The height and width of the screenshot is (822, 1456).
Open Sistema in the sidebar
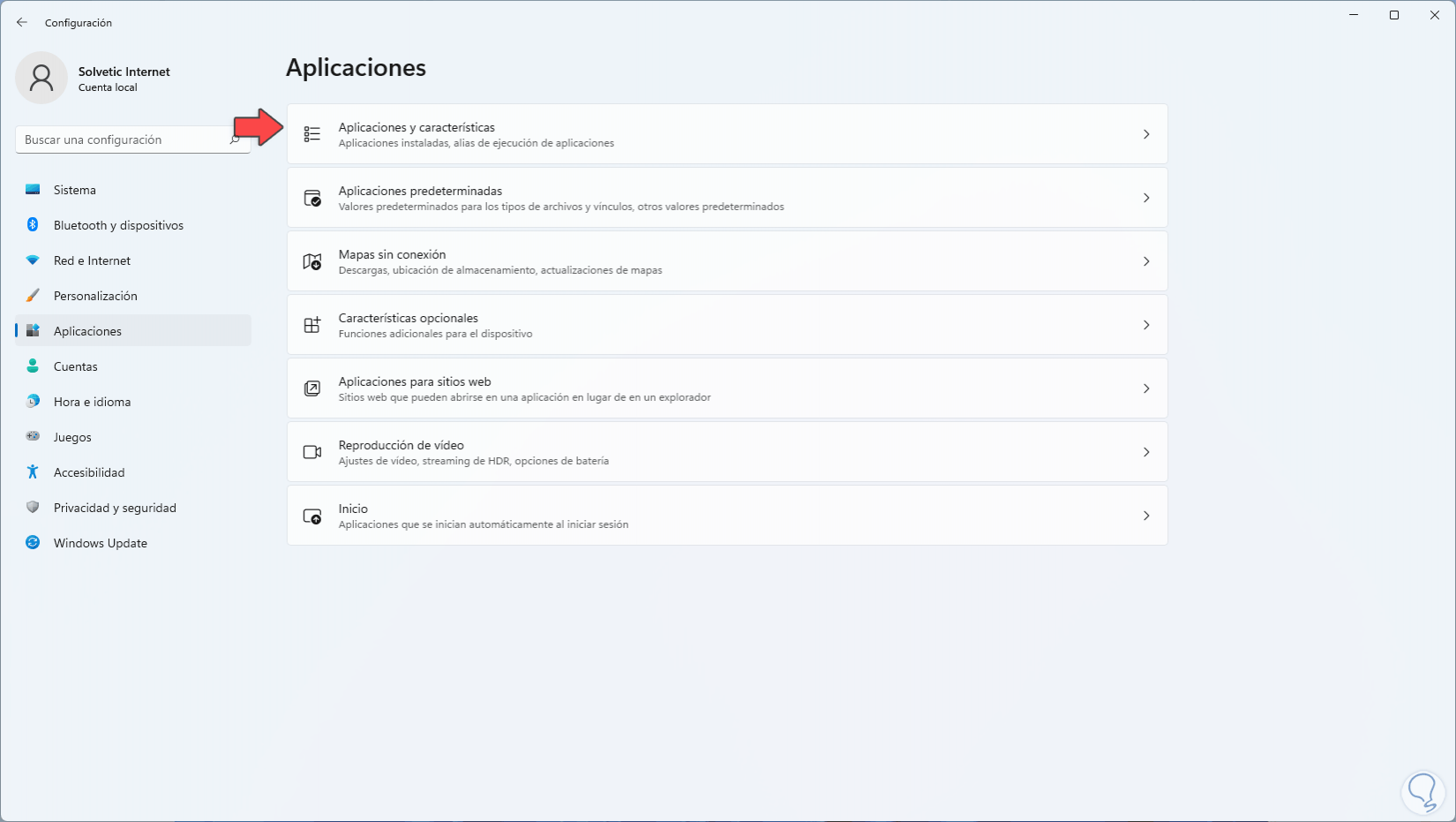(75, 190)
